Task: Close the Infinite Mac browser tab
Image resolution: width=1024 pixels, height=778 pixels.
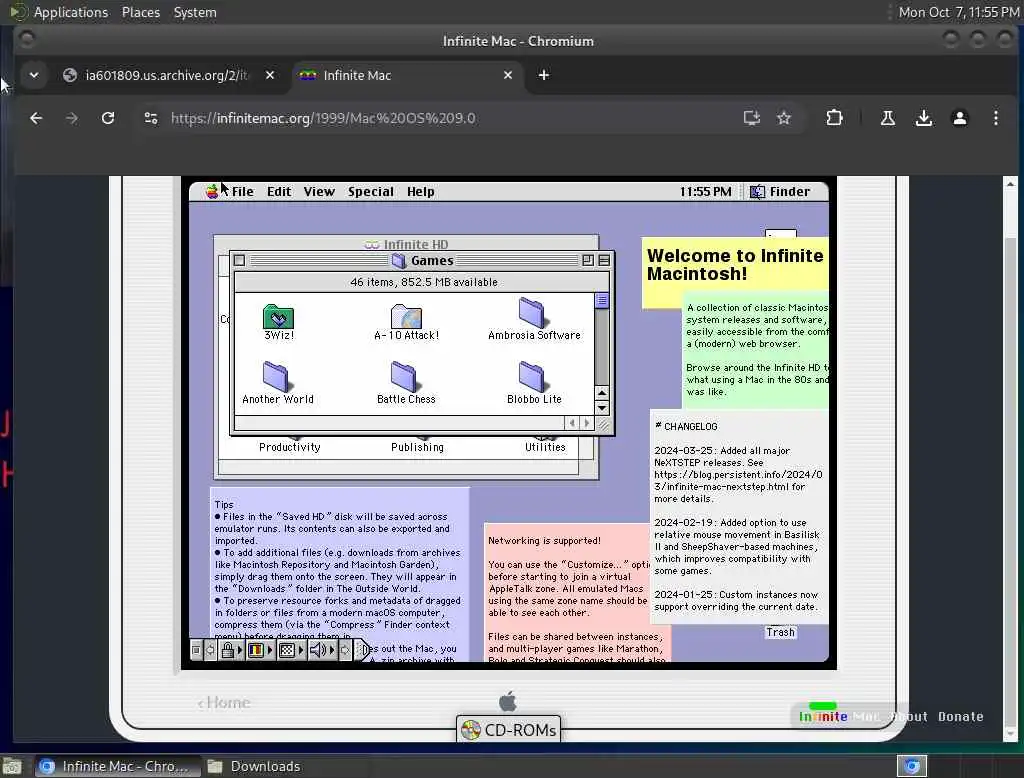Action: tap(507, 75)
